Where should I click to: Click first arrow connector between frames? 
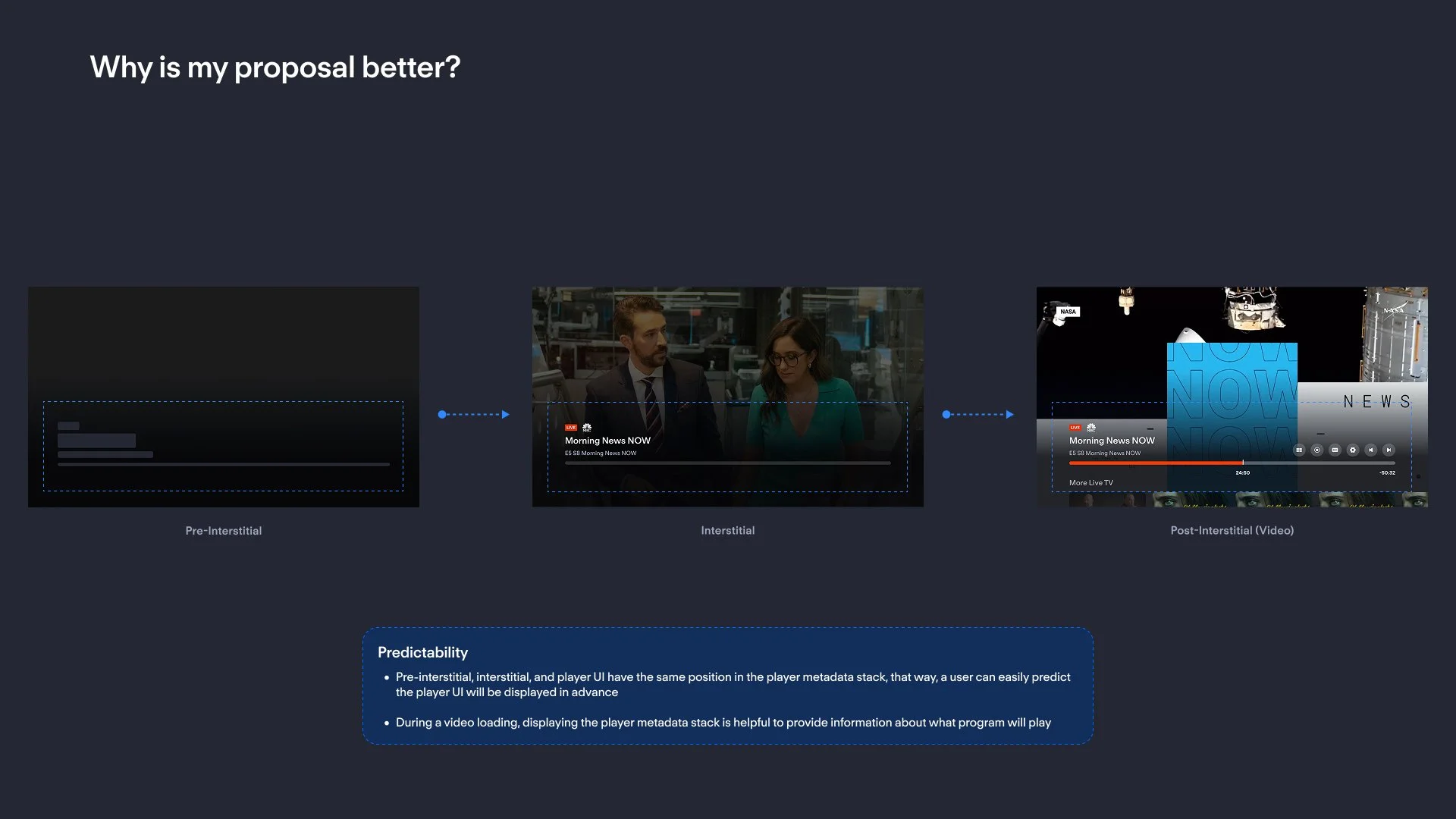point(474,415)
